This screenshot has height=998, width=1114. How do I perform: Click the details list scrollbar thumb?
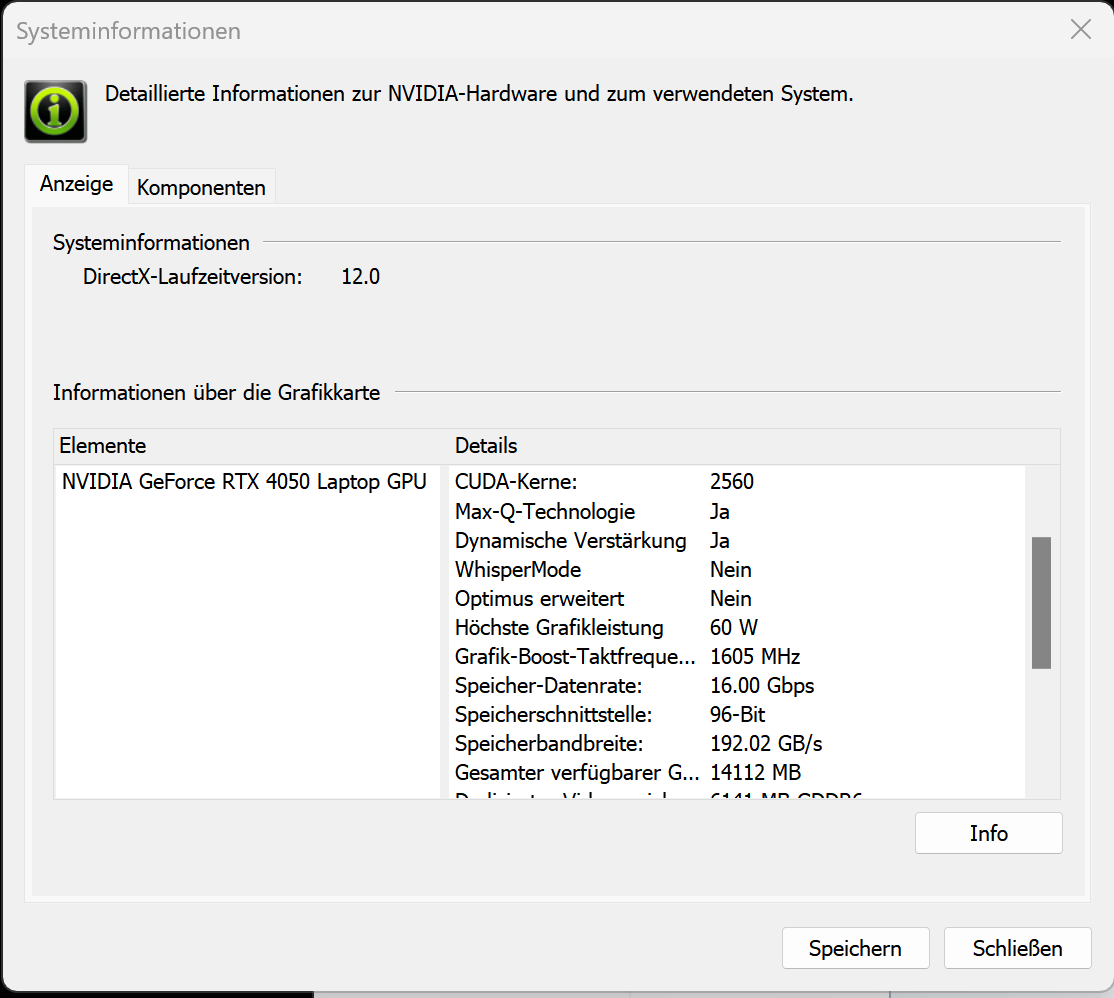1041,602
